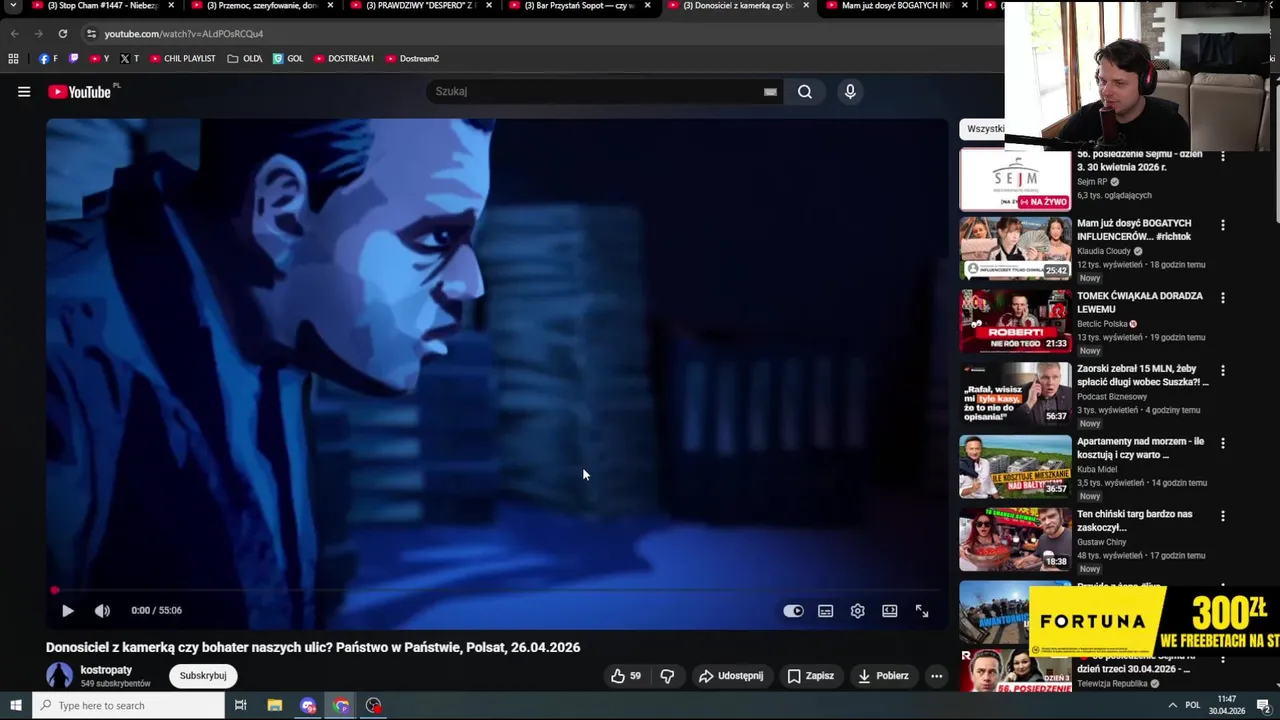
Task: Enter fullscreen mode
Action: (x=922, y=611)
